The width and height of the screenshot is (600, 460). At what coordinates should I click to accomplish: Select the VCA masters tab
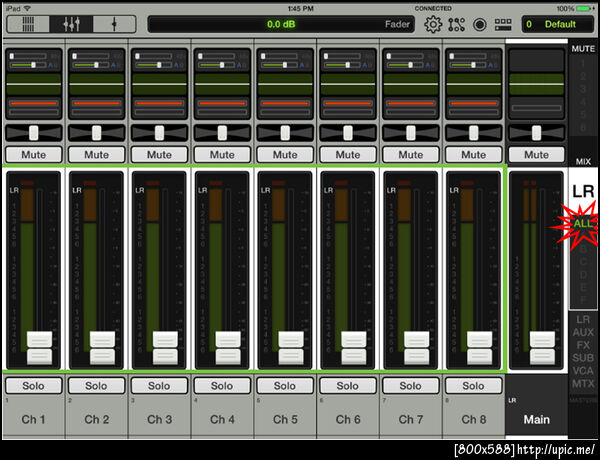coord(583,370)
